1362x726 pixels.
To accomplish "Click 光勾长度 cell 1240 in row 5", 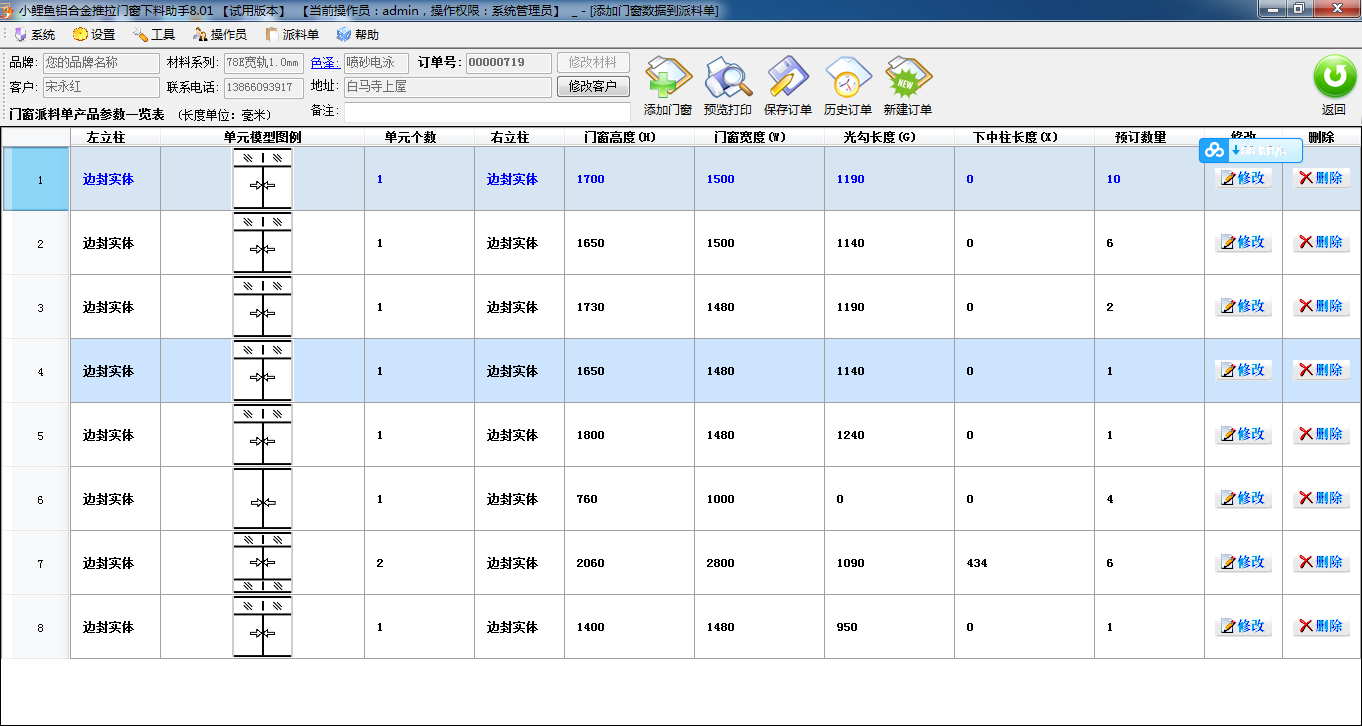I will pos(889,435).
